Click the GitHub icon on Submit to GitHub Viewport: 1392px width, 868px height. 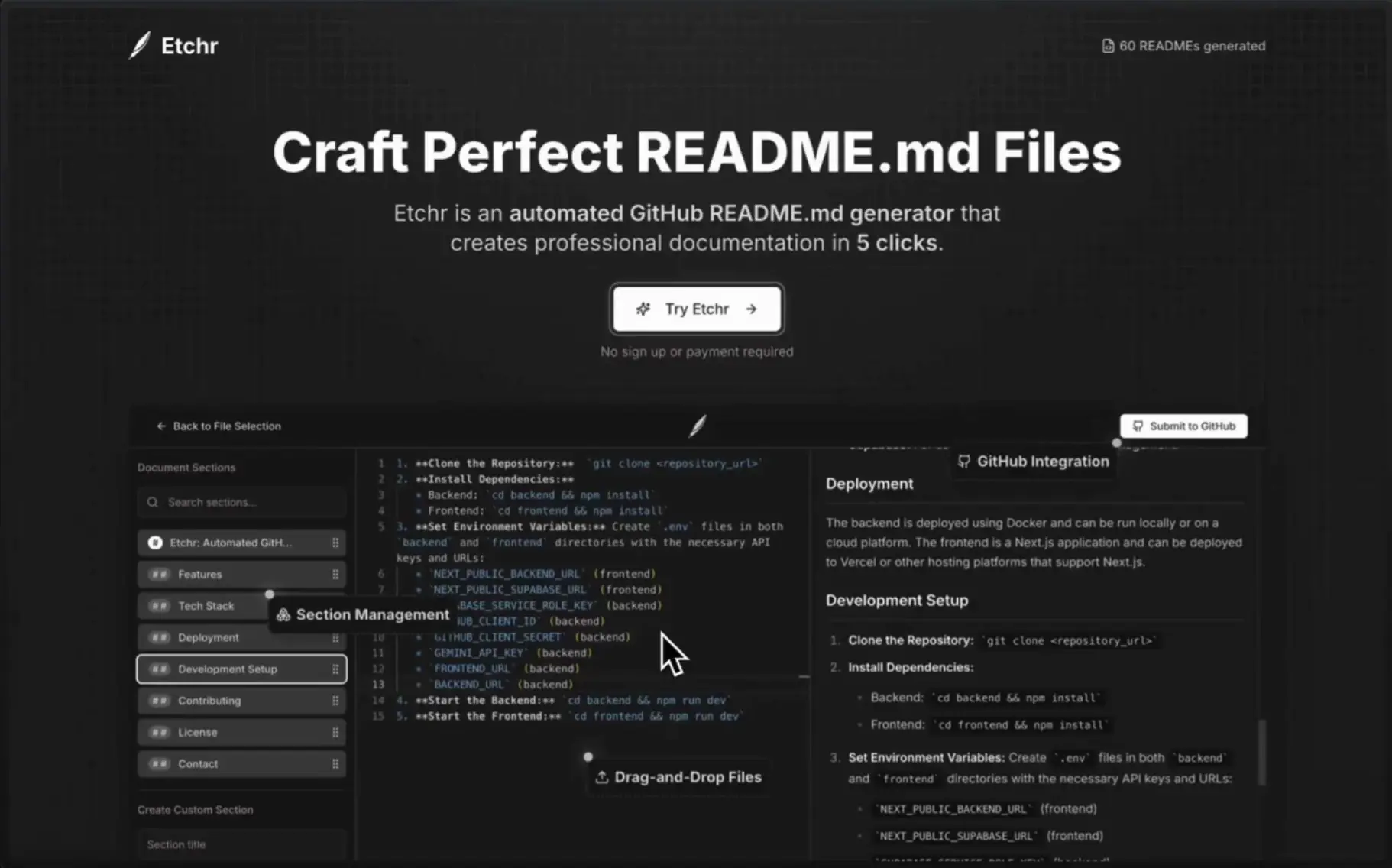pyautogui.click(x=1138, y=426)
